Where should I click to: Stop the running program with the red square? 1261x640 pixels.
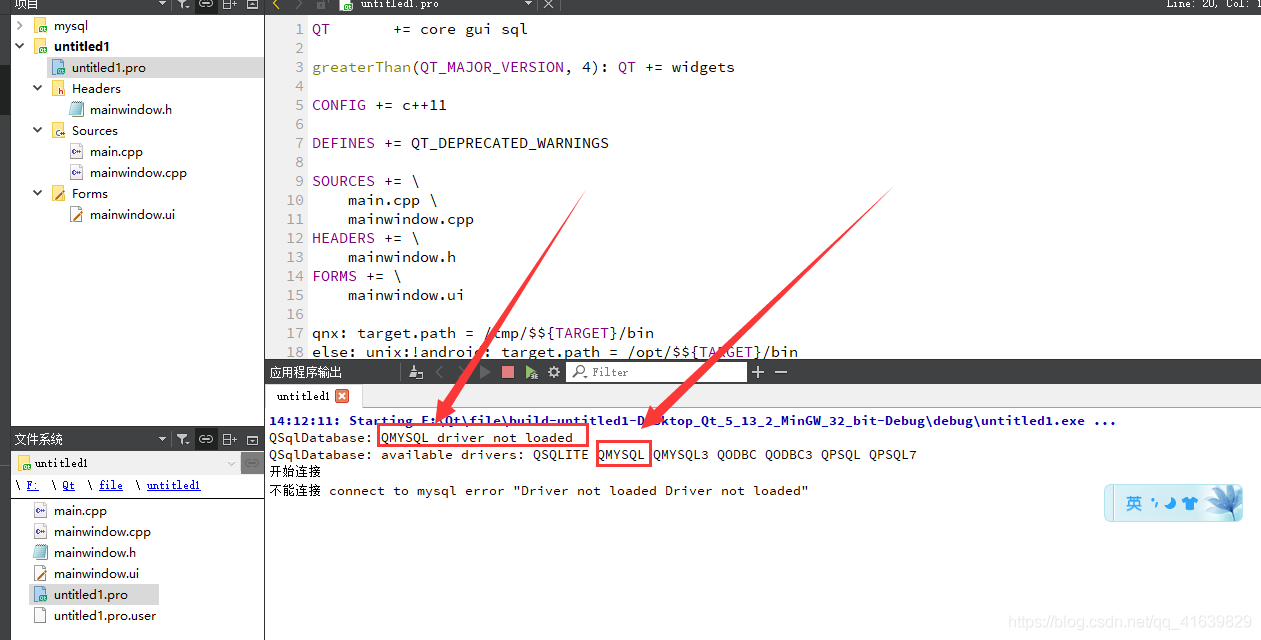tap(508, 372)
